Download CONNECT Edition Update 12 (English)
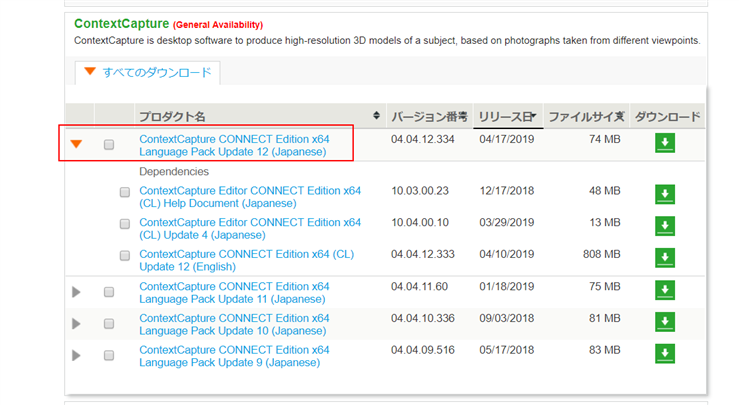Screen dimensions: 739x405 665,257
